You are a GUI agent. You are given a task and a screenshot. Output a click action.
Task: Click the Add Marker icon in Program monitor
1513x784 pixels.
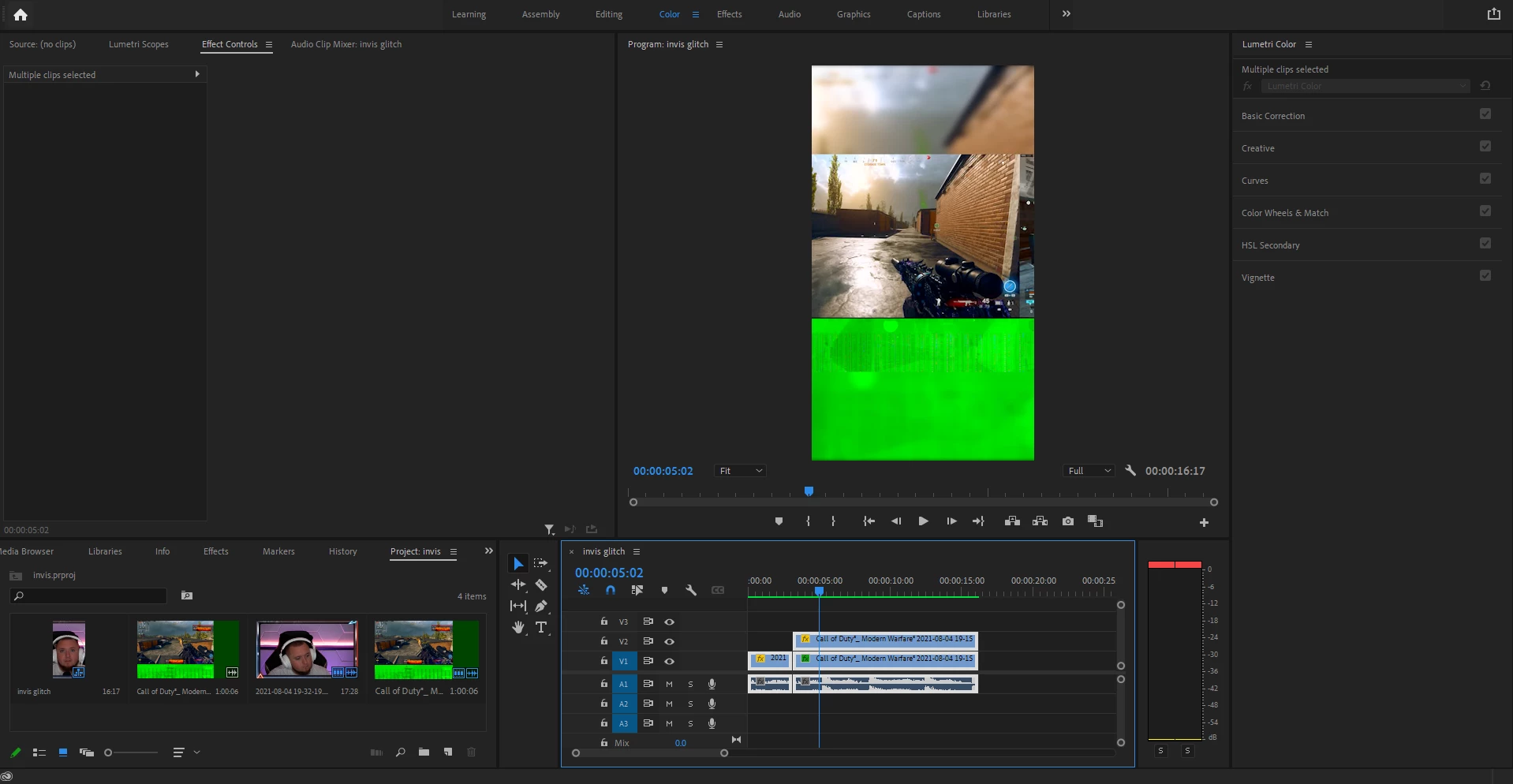(x=779, y=521)
